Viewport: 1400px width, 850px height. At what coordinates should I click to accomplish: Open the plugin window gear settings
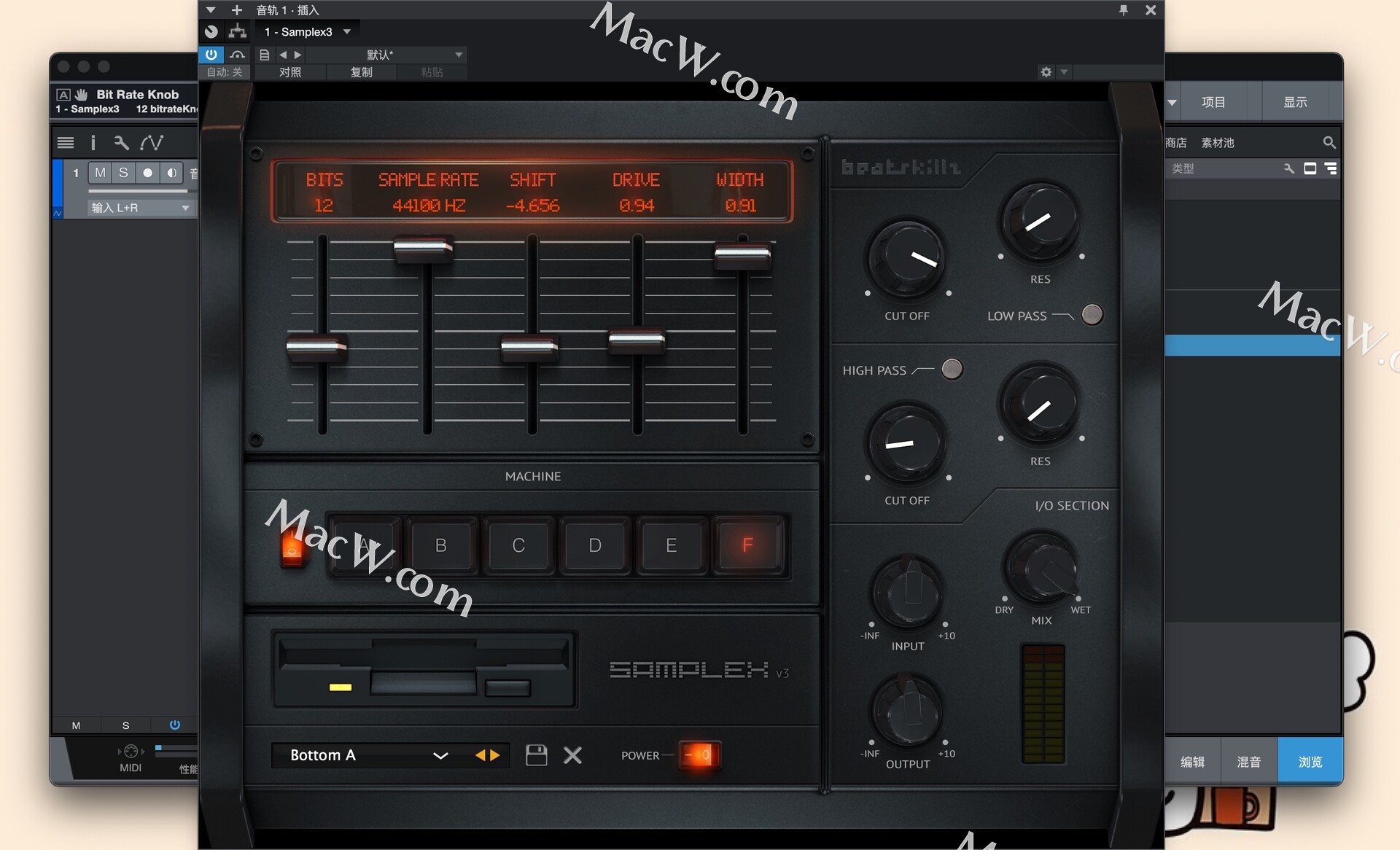1046,71
